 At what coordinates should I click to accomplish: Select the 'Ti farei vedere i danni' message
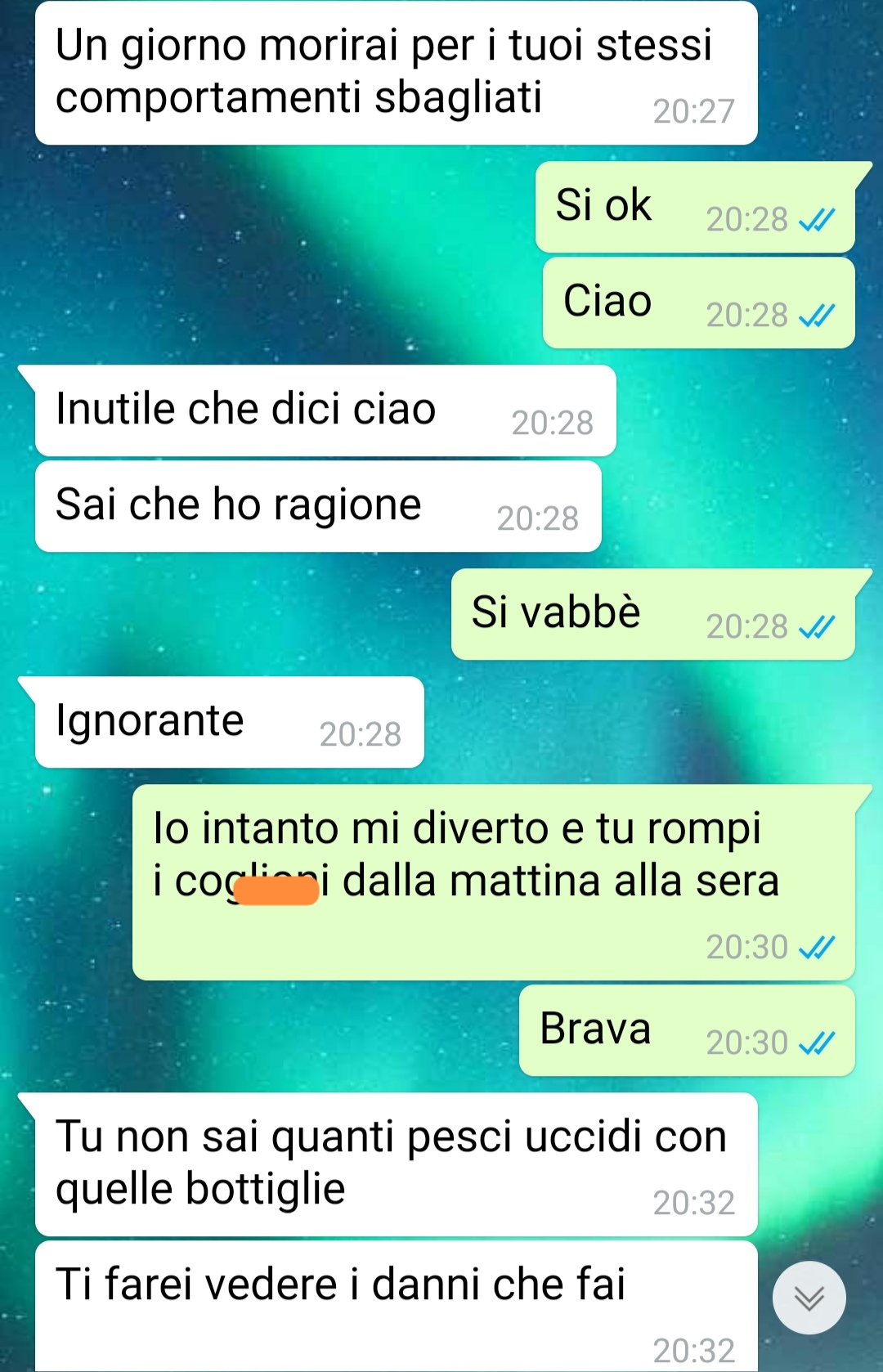pos(397,1307)
